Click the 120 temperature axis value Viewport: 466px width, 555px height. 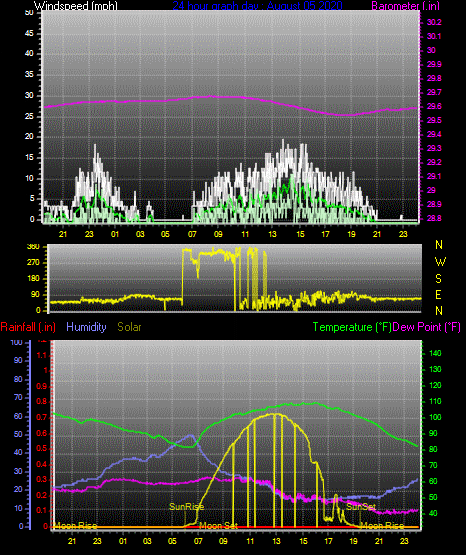point(435,385)
